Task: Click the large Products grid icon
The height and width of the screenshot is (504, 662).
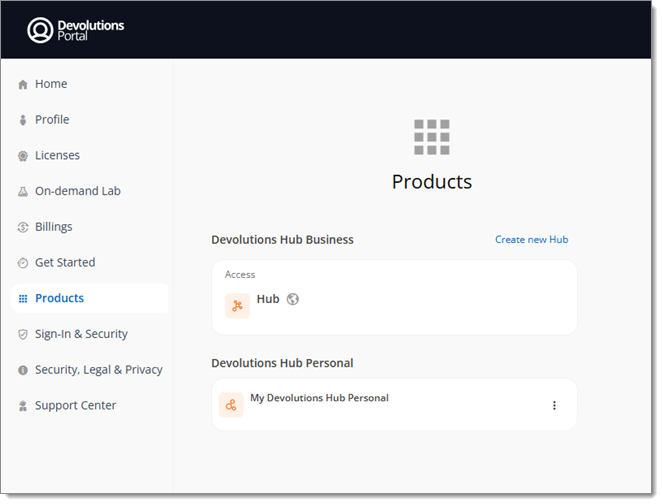Action: pos(431,137)
